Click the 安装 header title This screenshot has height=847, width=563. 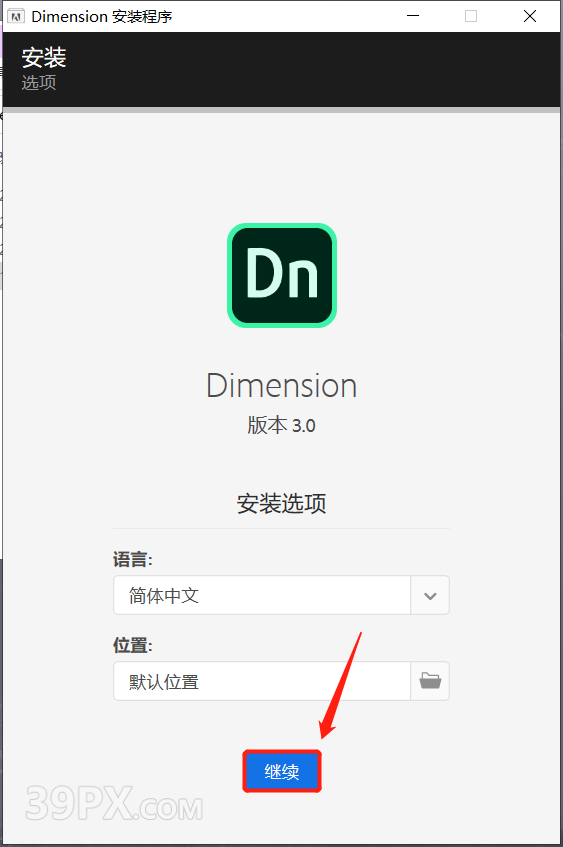[x=44, y=57]
